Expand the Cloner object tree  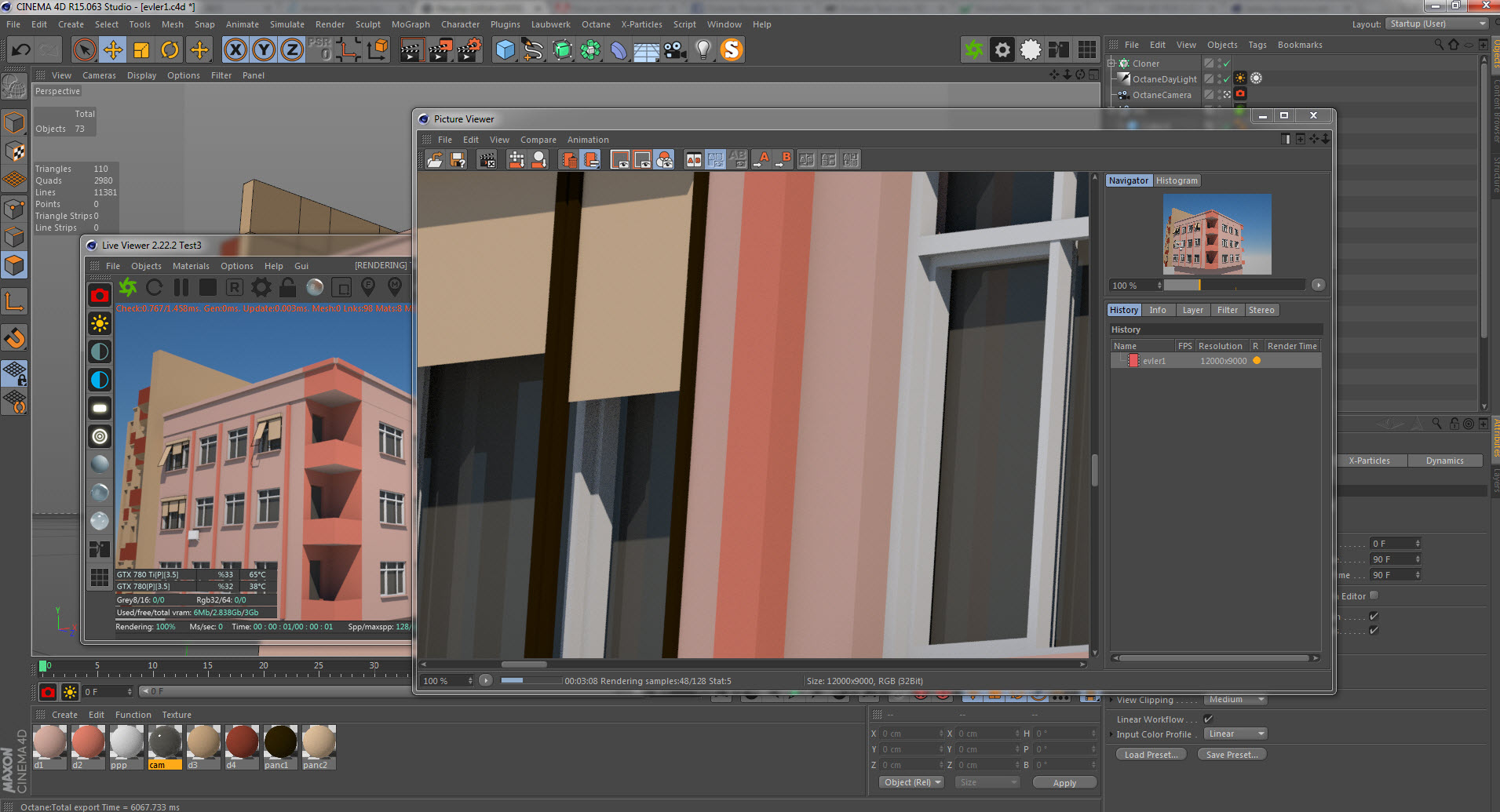coord(1111,64)
